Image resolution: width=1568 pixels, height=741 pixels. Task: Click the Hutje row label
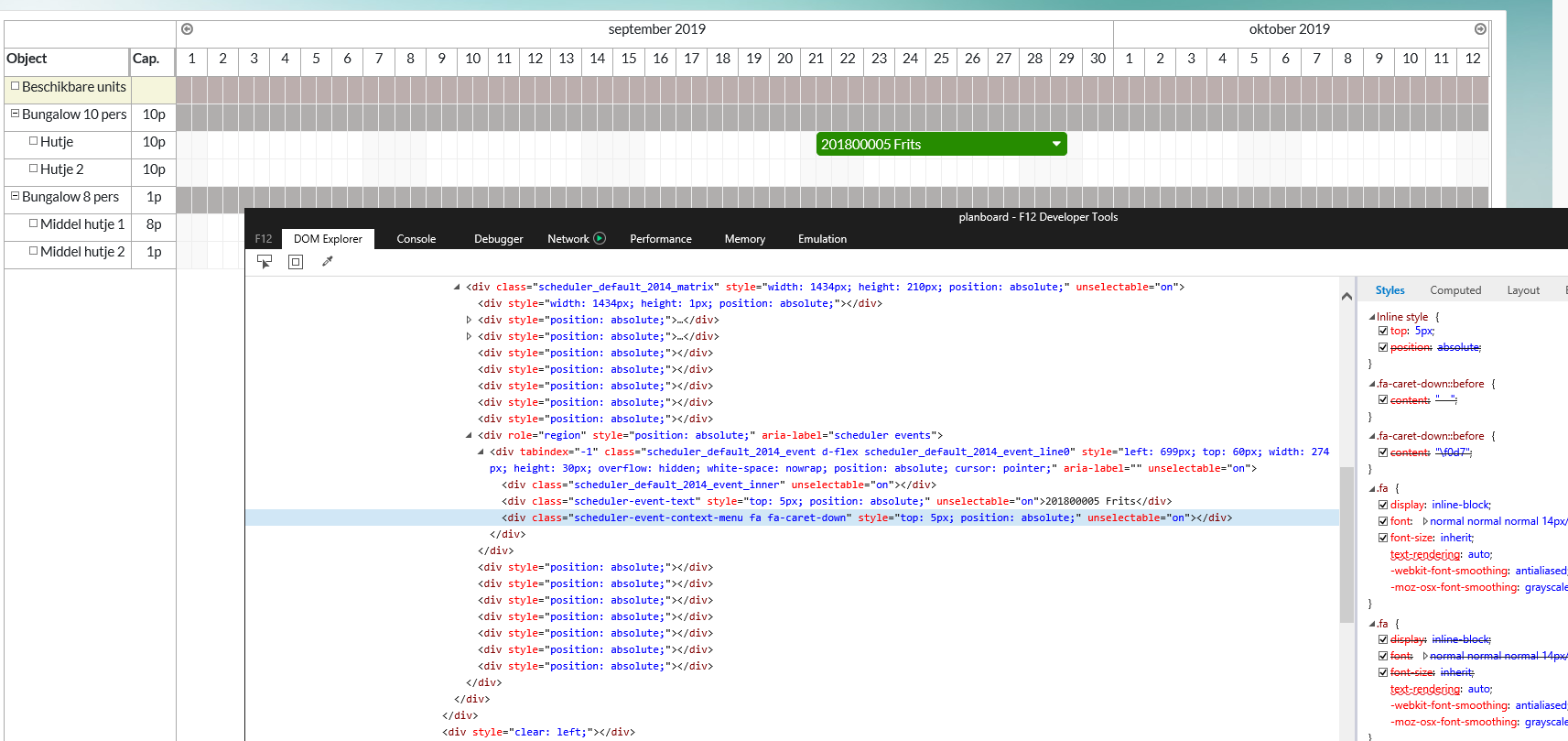click(57, 142)
